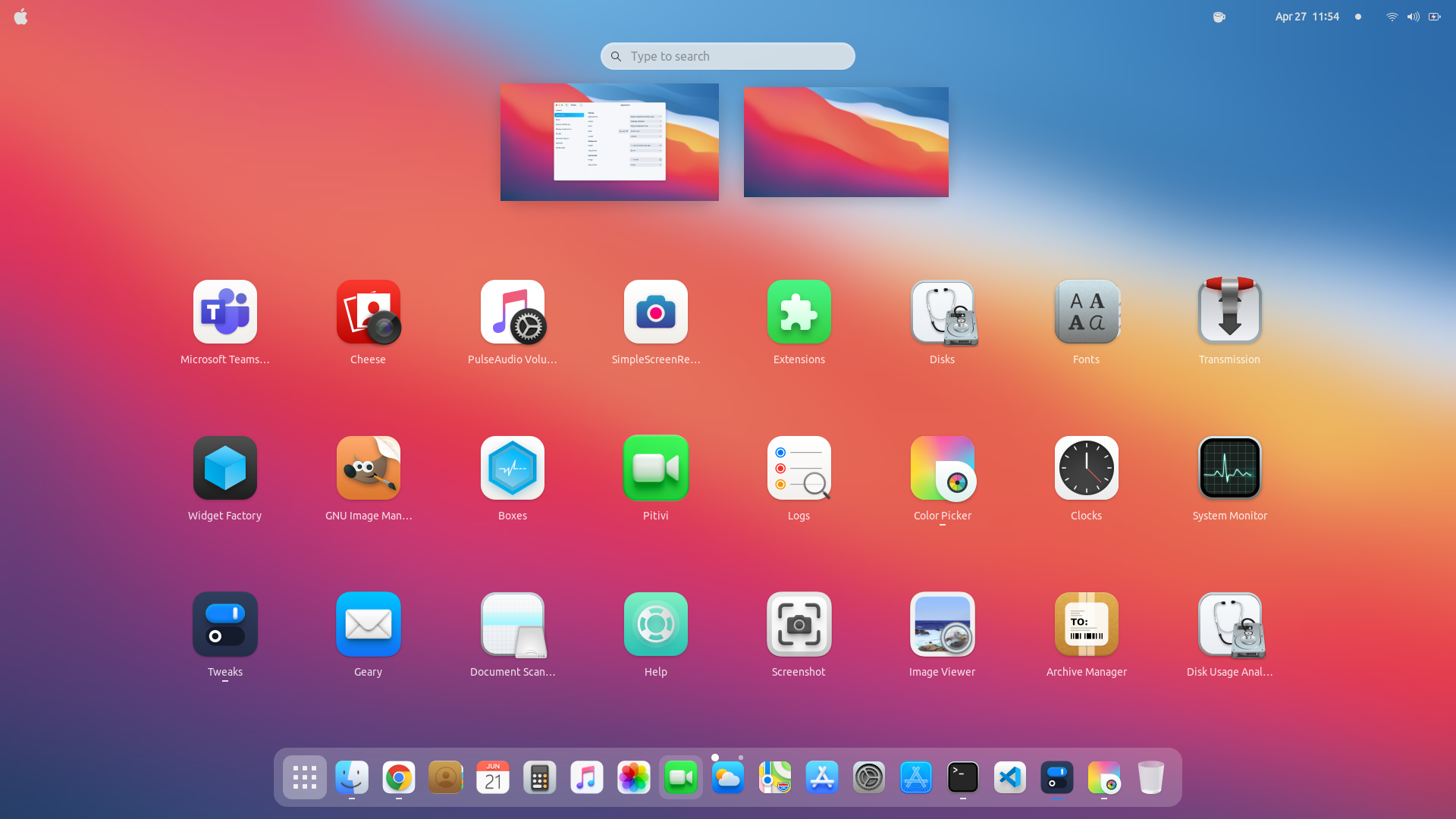Open Visual Studio Code from the dock
Viewport: 1456px width, 819px height.
pos(1009,777)
